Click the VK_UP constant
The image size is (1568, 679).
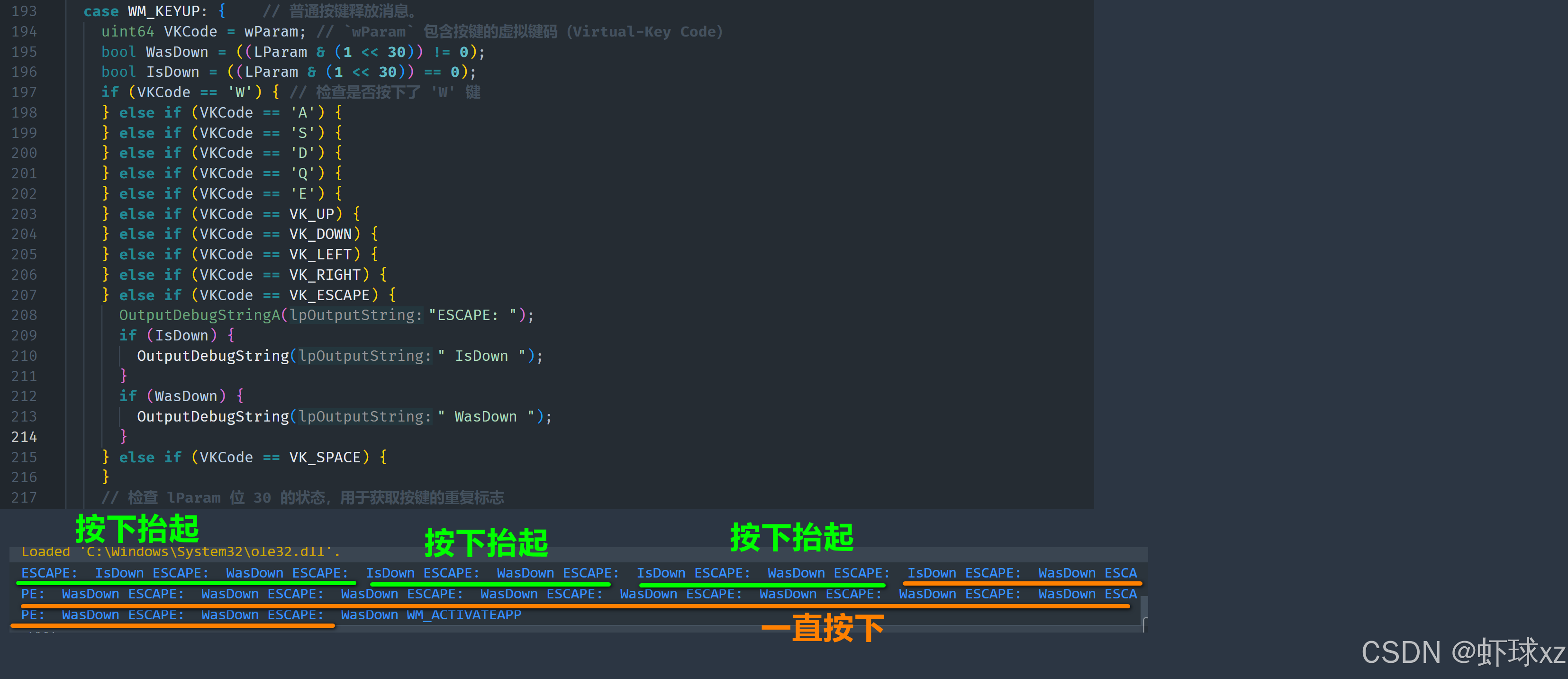(312, 214)
